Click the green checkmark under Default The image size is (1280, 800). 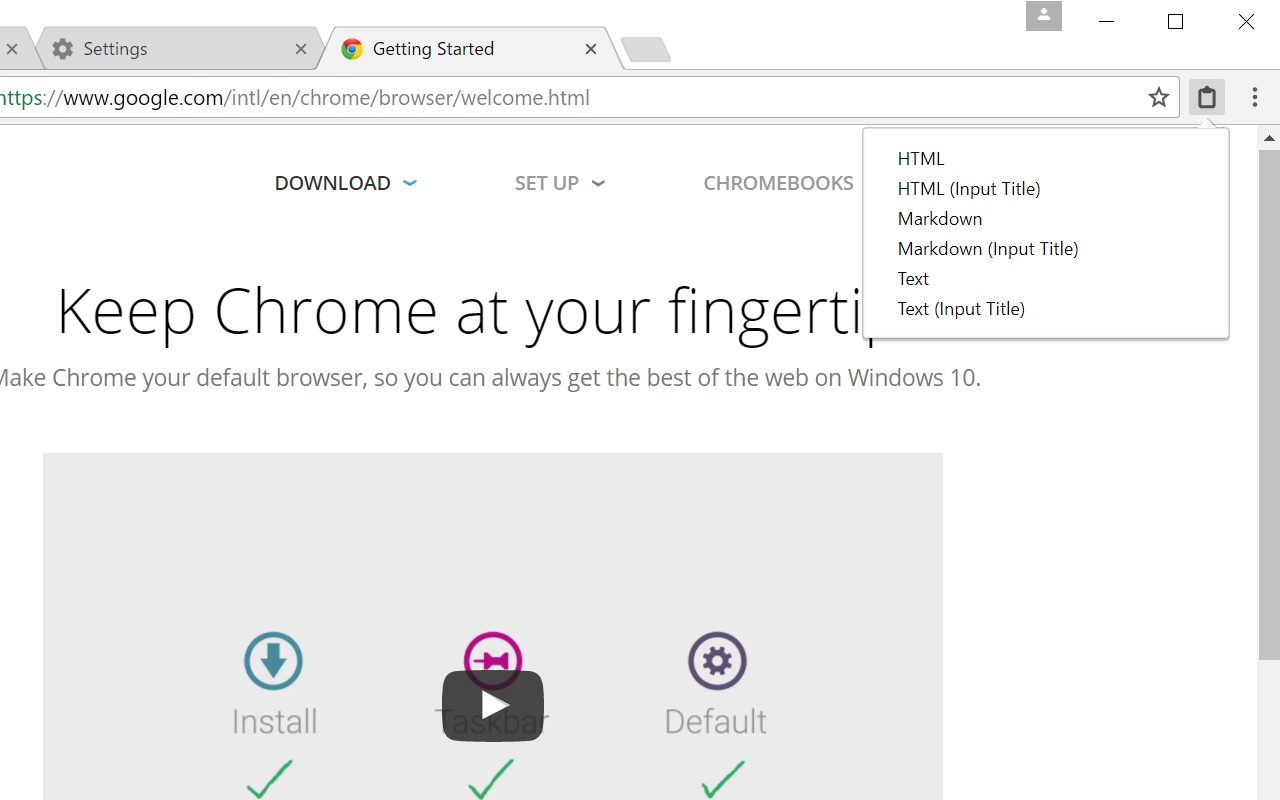[x=723, y=779]
